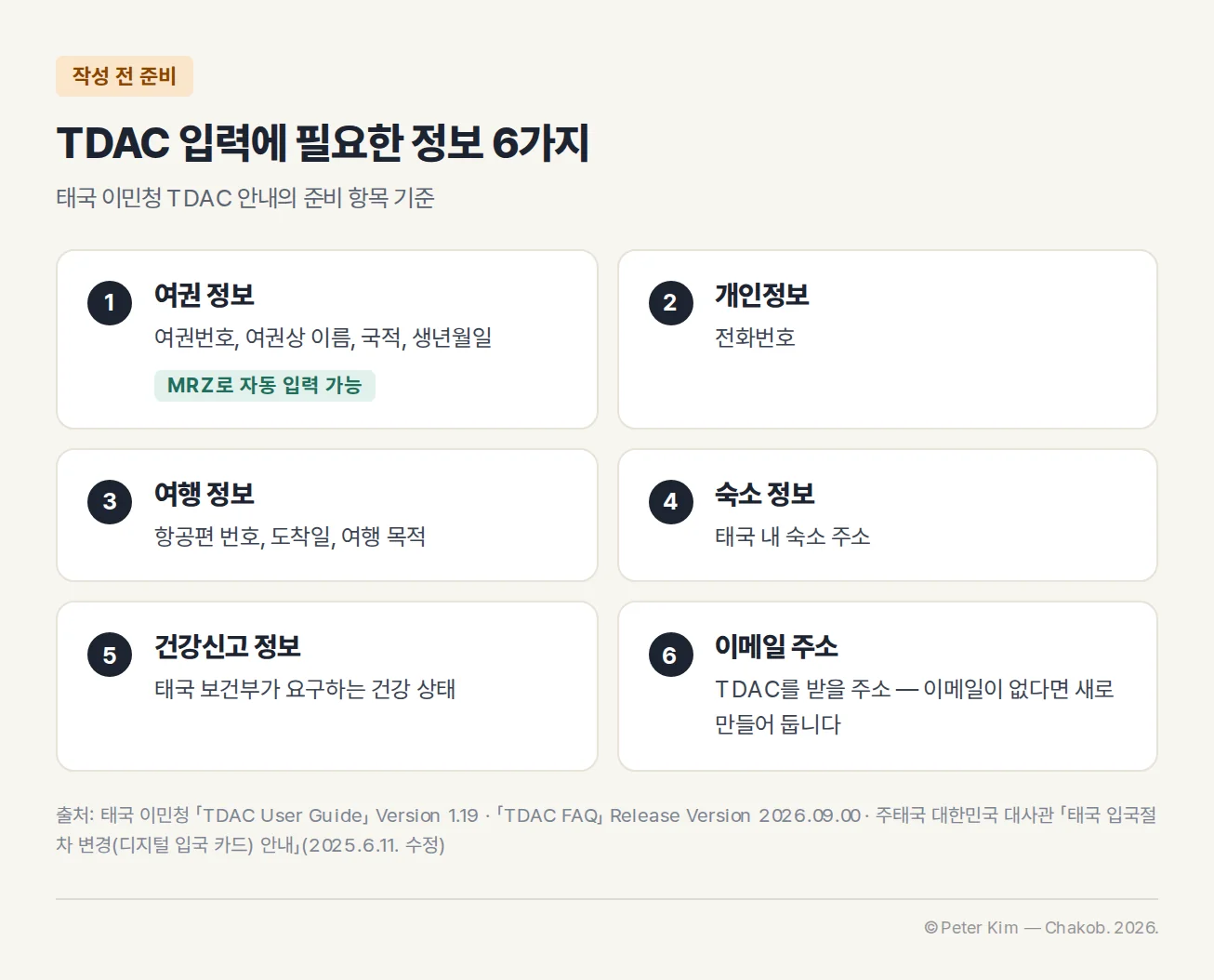Screen dimensions: 1214x980
Task: Select the text '항공편 번호, 도착일, 여행 목적'
Action: tap(290, 536)
